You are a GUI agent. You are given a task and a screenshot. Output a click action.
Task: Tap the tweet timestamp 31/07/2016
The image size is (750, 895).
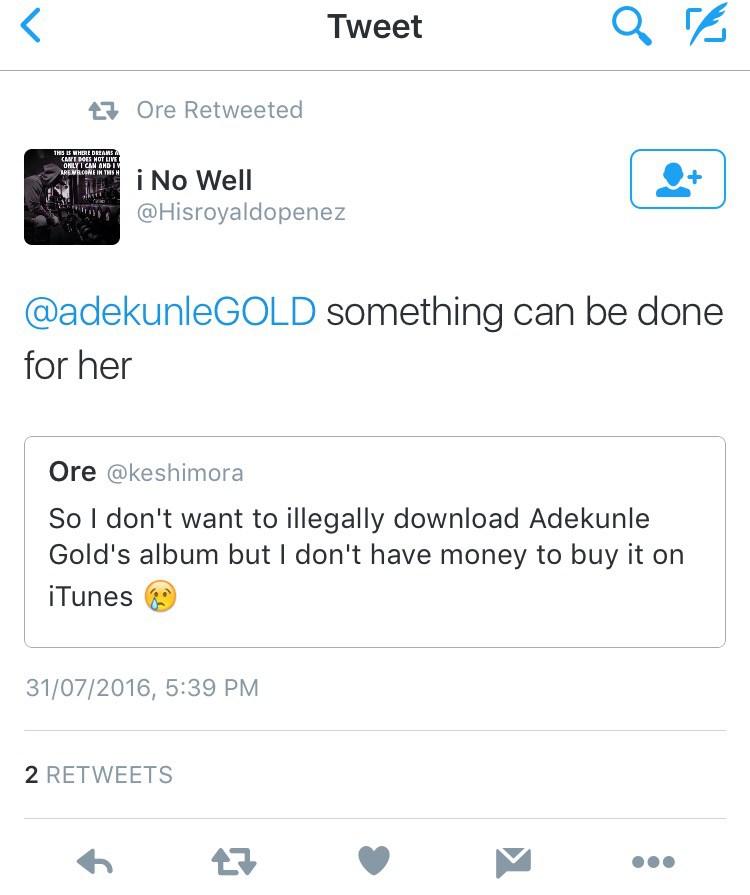(141, 688)
